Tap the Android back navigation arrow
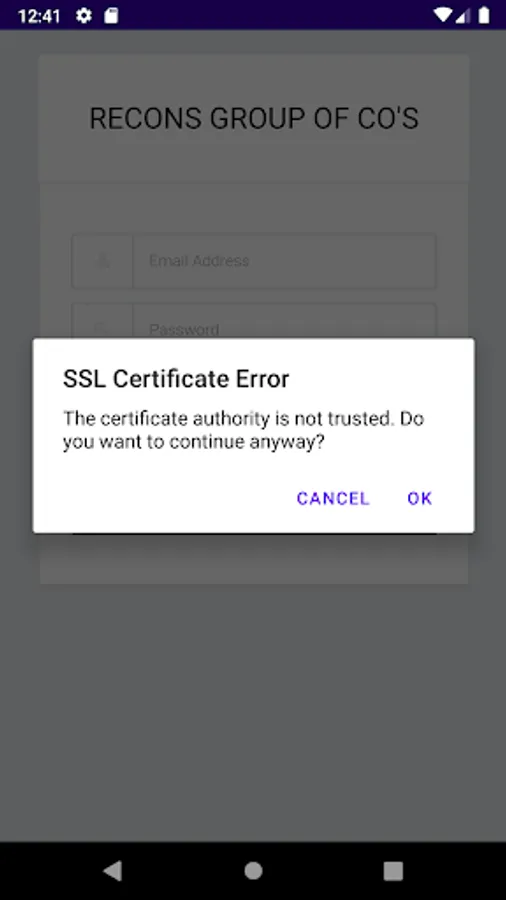This screenshot has height=900, width=506. (112, 871)
